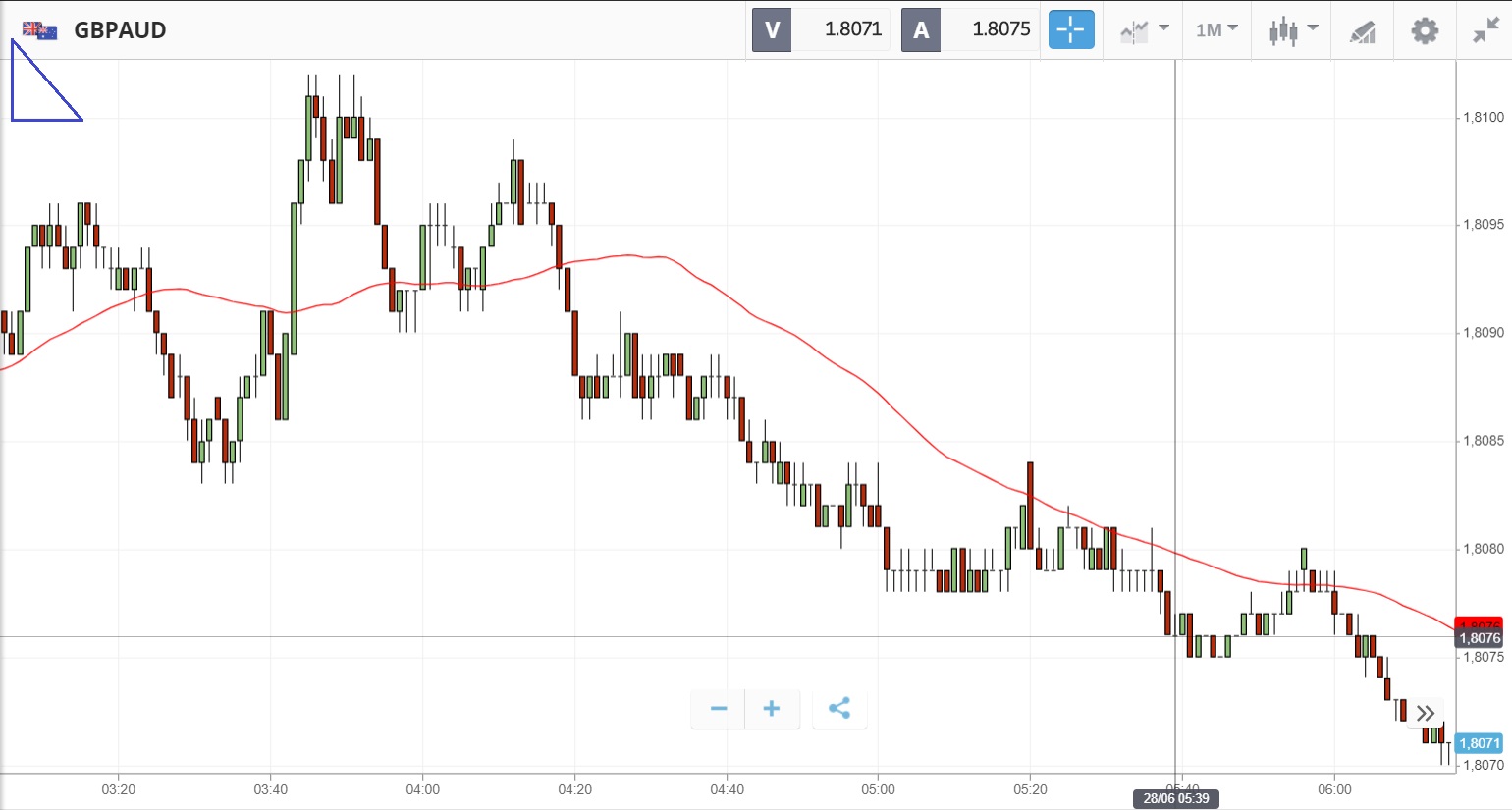The image size is (1512, 810).
Task: Click the 1,8070 price axis label
Action: pos(1484,765)
